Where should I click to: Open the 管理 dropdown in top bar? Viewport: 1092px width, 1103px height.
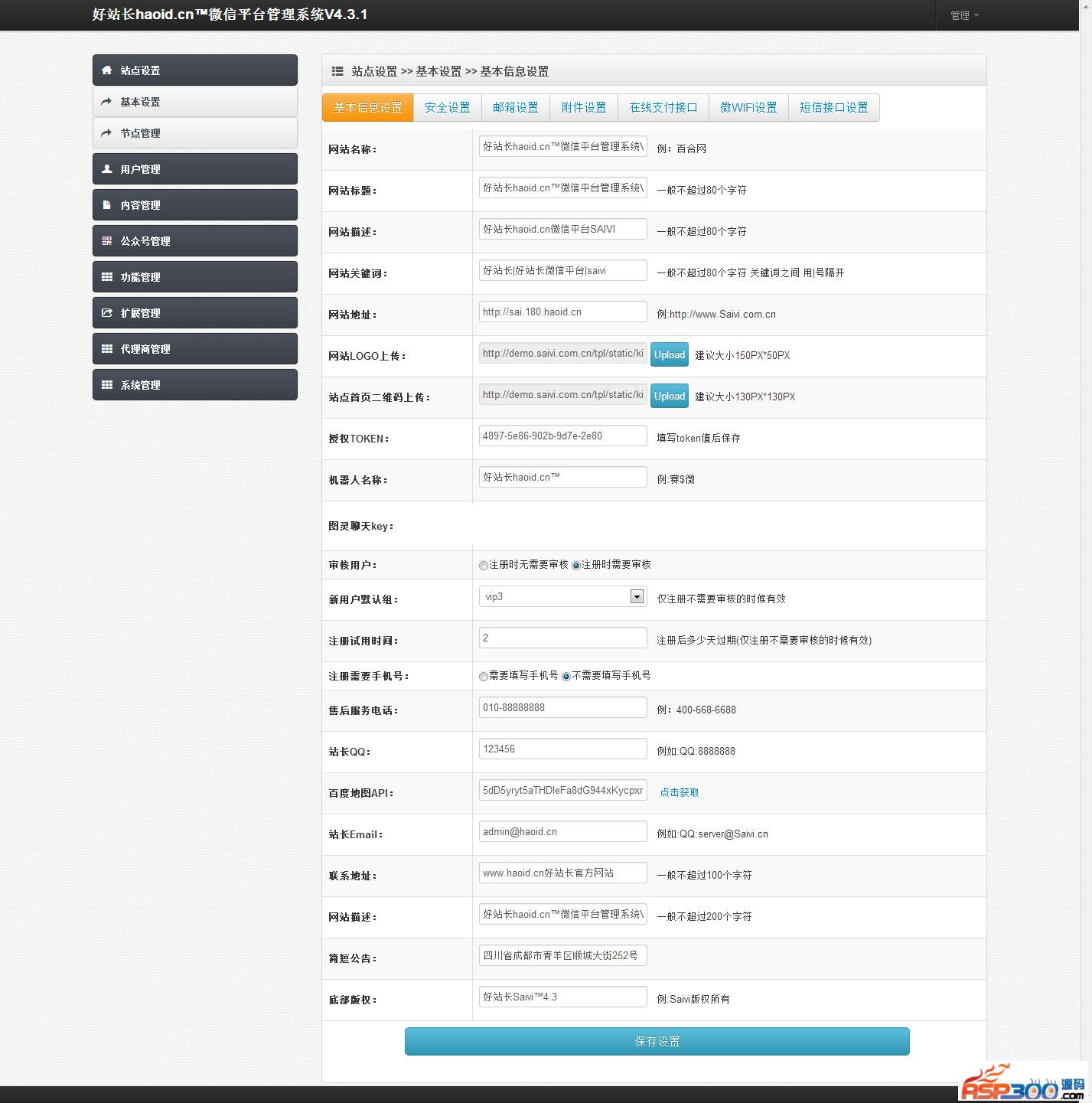tap(964, 15)
